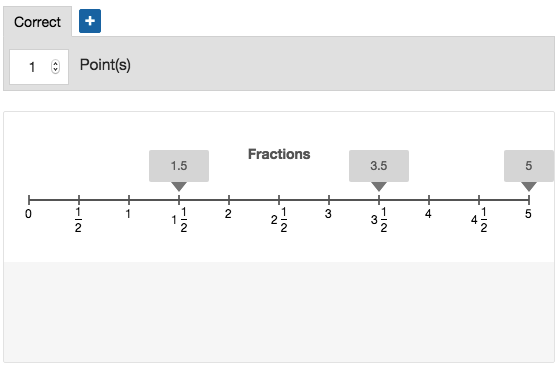Viewport: 559px width, 370px height.
Task: Click the 1/2 tick on number line
Action: point(79,200)
